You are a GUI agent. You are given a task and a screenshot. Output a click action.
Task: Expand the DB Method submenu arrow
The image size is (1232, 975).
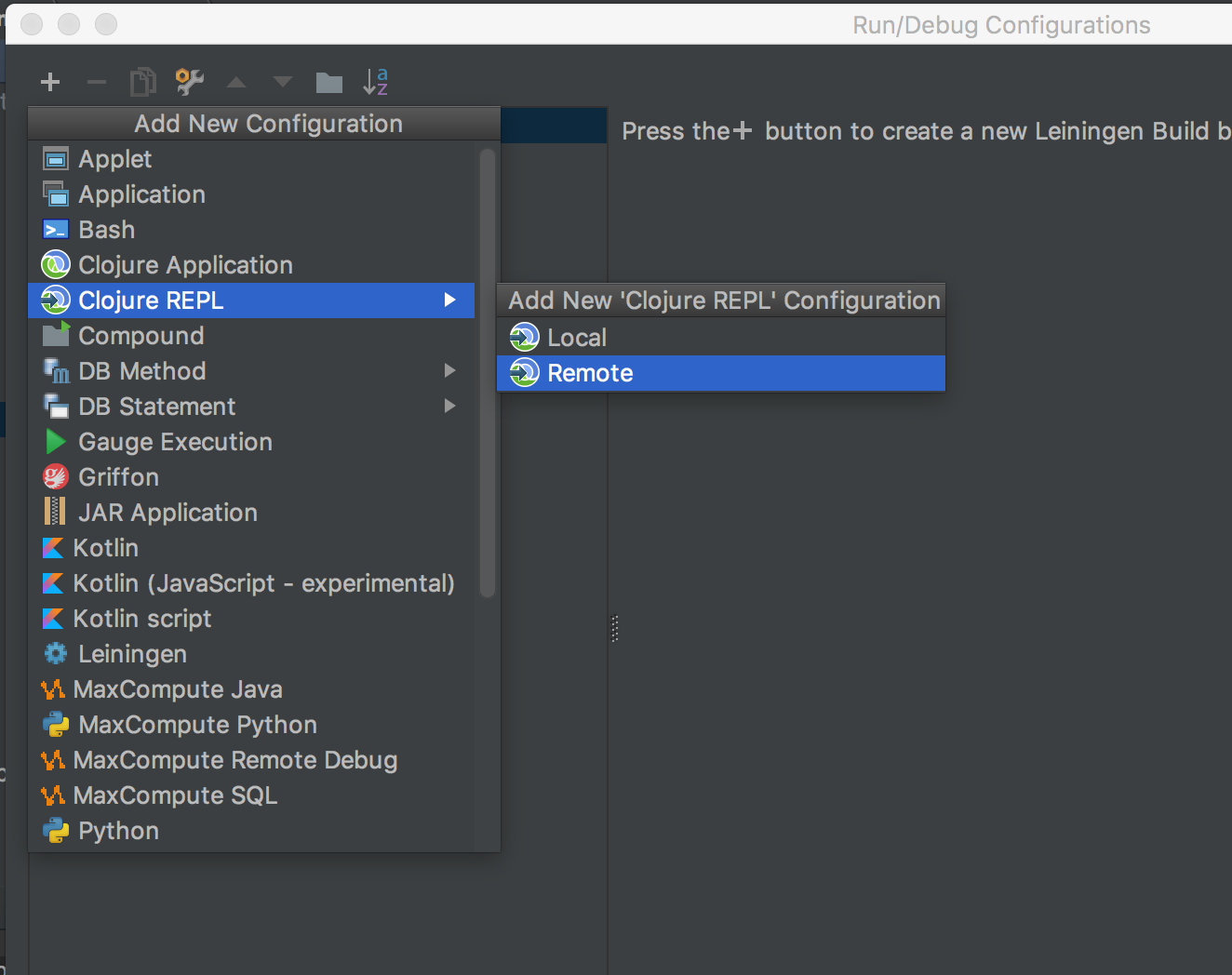pos(450,370)
